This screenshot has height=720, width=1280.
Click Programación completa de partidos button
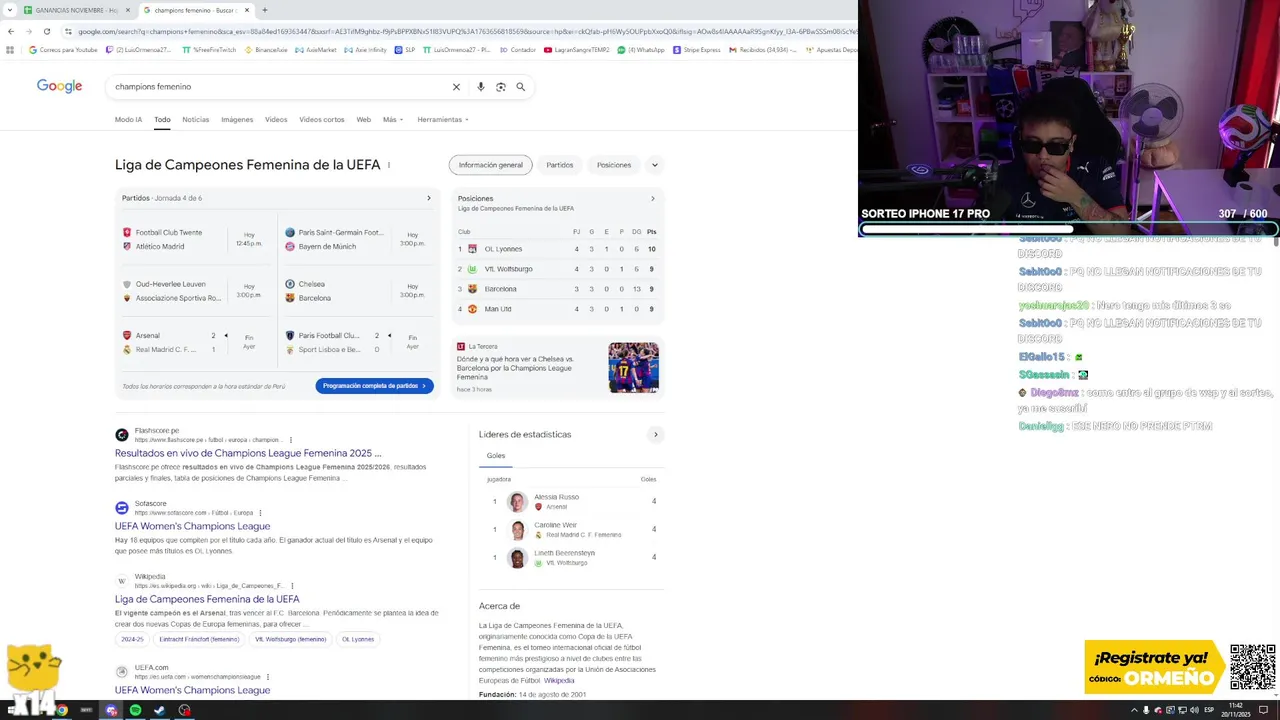tap(374, 386)
